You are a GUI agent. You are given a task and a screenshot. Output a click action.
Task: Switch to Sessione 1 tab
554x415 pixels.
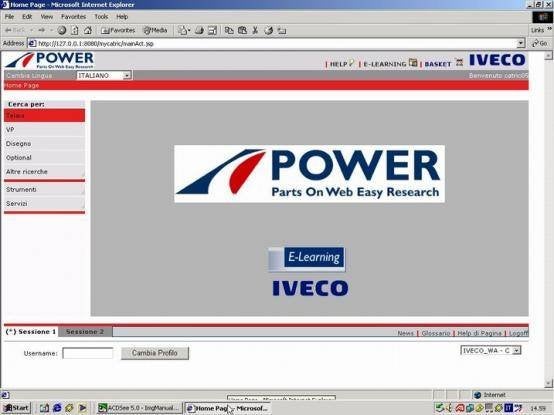(31, 332)
